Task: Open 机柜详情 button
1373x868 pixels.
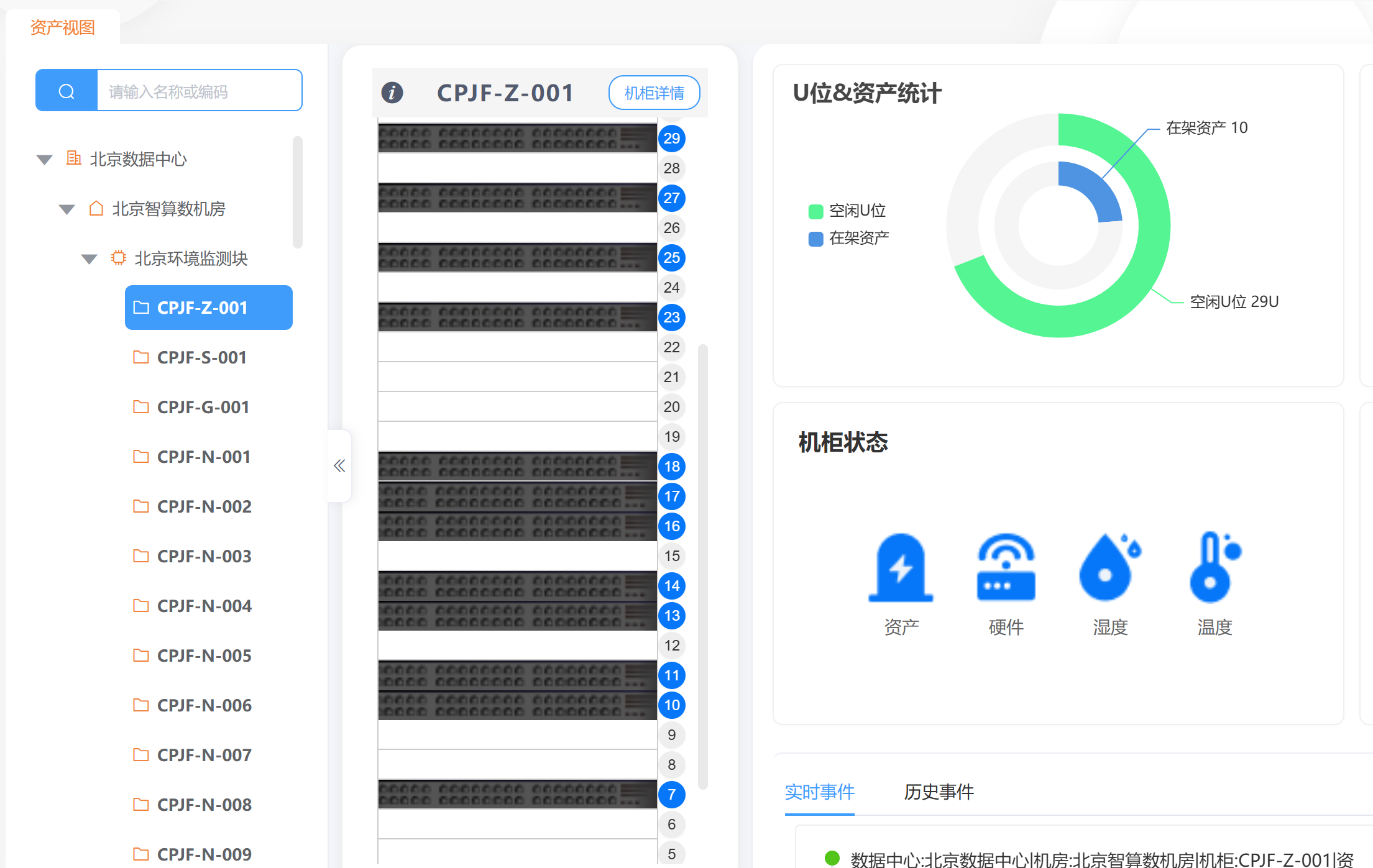Action: 654,93
